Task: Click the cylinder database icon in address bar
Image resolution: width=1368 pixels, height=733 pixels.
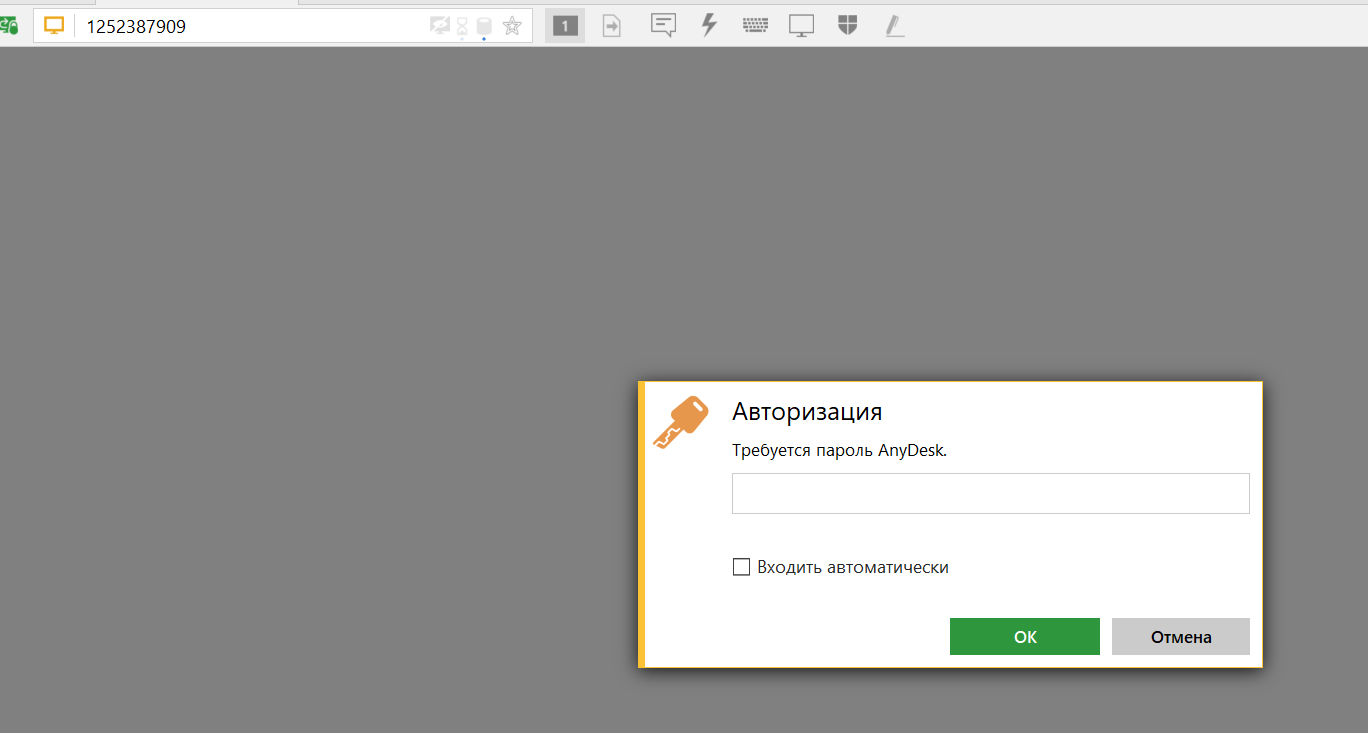Action: pyautogui.click(x=484, y=27)
